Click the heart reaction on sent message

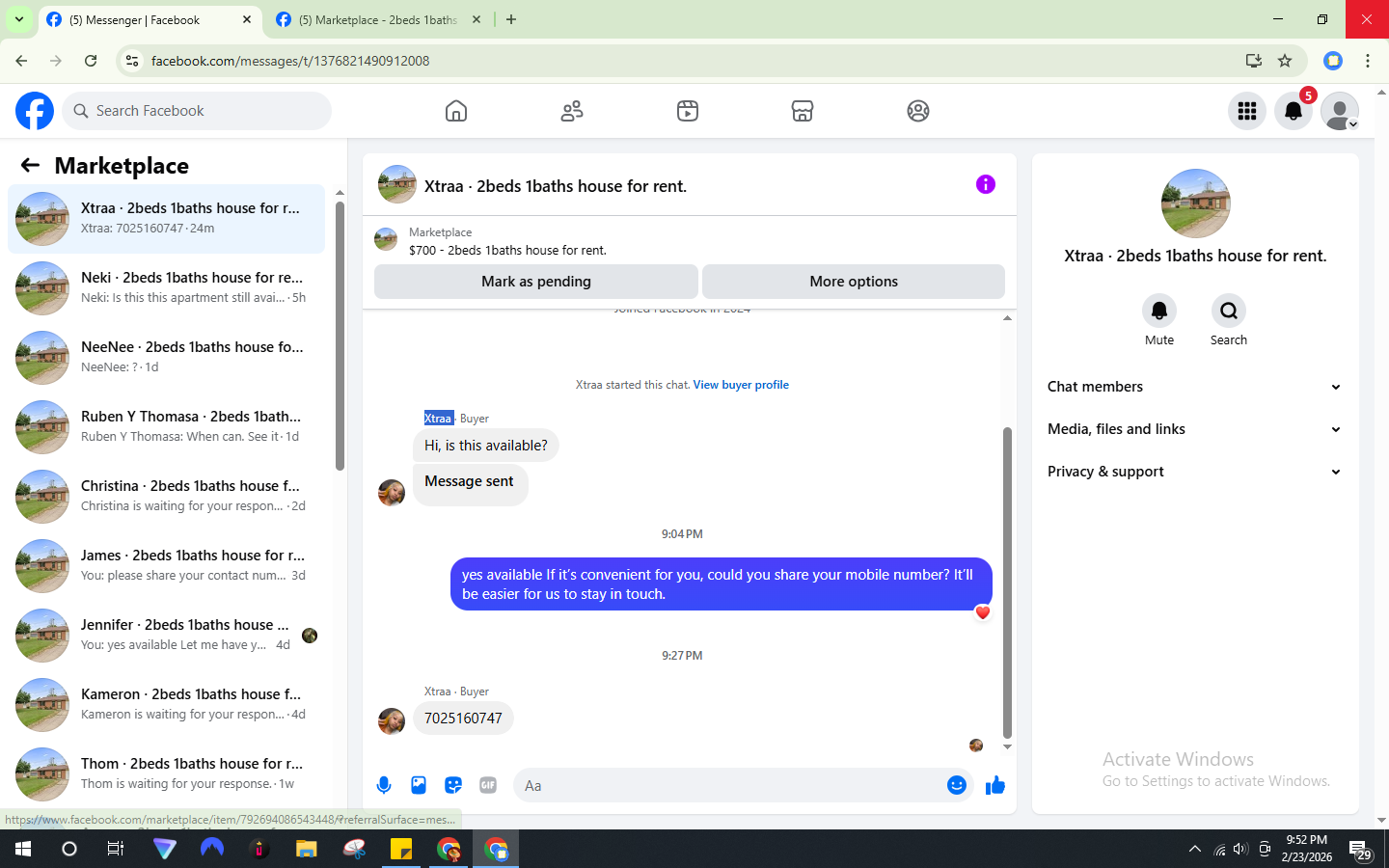click(982, 612)
